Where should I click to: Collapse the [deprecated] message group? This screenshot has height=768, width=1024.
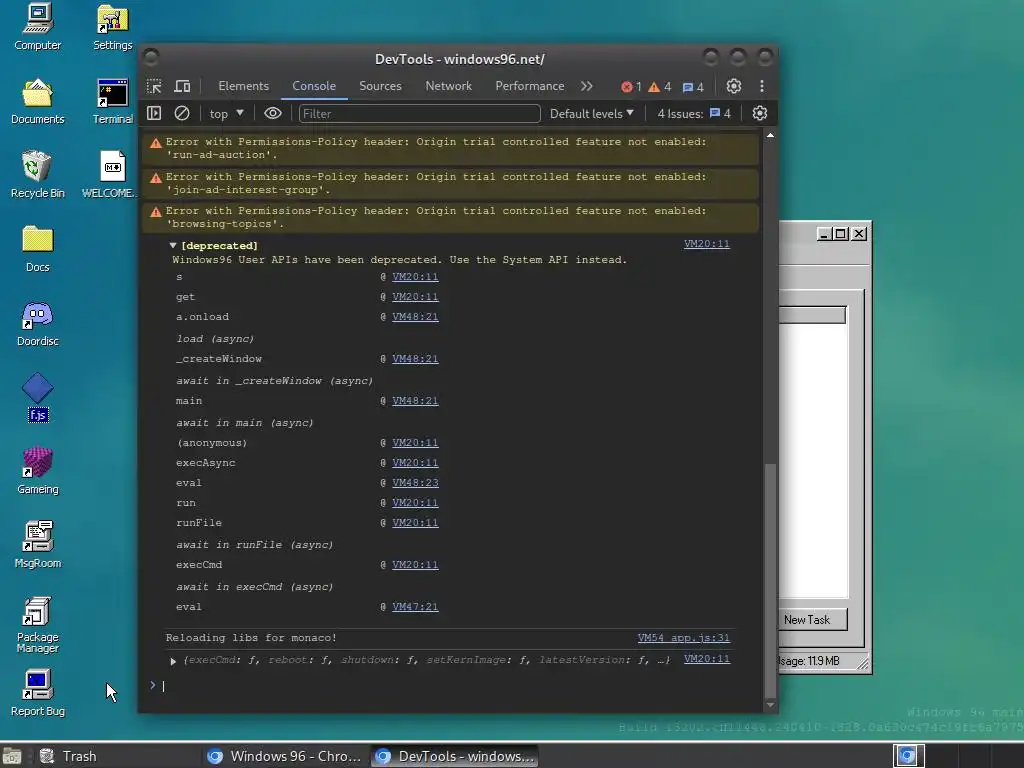click(173, 246)
